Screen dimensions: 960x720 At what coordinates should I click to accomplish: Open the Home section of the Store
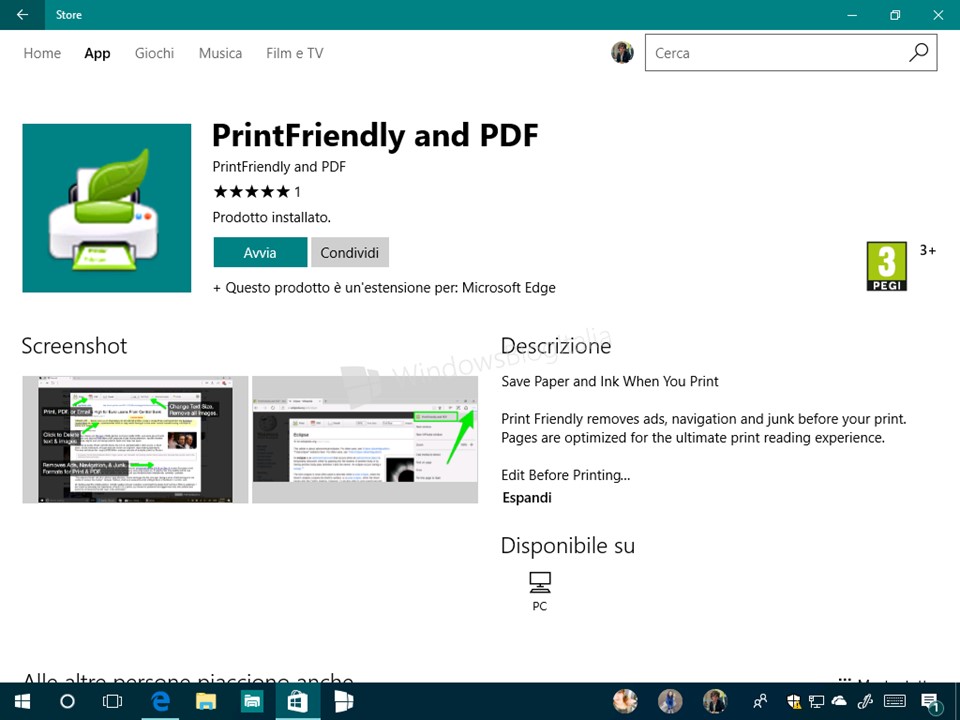[x=42, y=53]
